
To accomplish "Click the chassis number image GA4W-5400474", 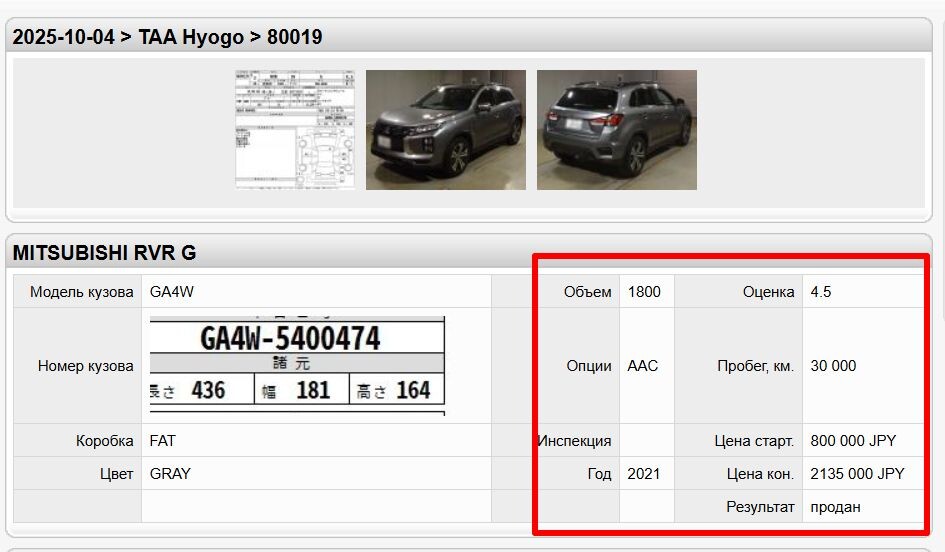I will (x=297, y=365).
